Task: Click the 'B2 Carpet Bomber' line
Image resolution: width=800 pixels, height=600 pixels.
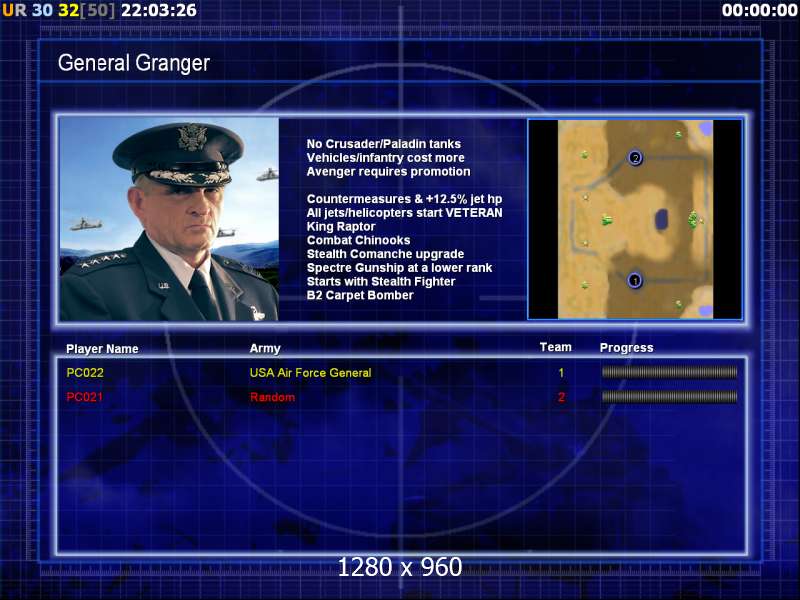Action: [360, 295]
